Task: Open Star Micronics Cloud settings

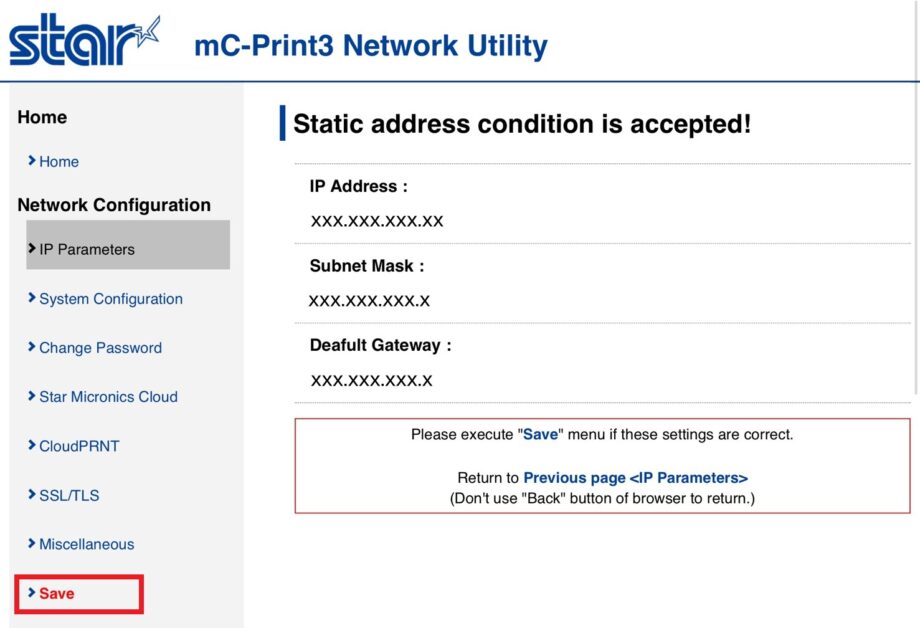Action: click(108, 397)
